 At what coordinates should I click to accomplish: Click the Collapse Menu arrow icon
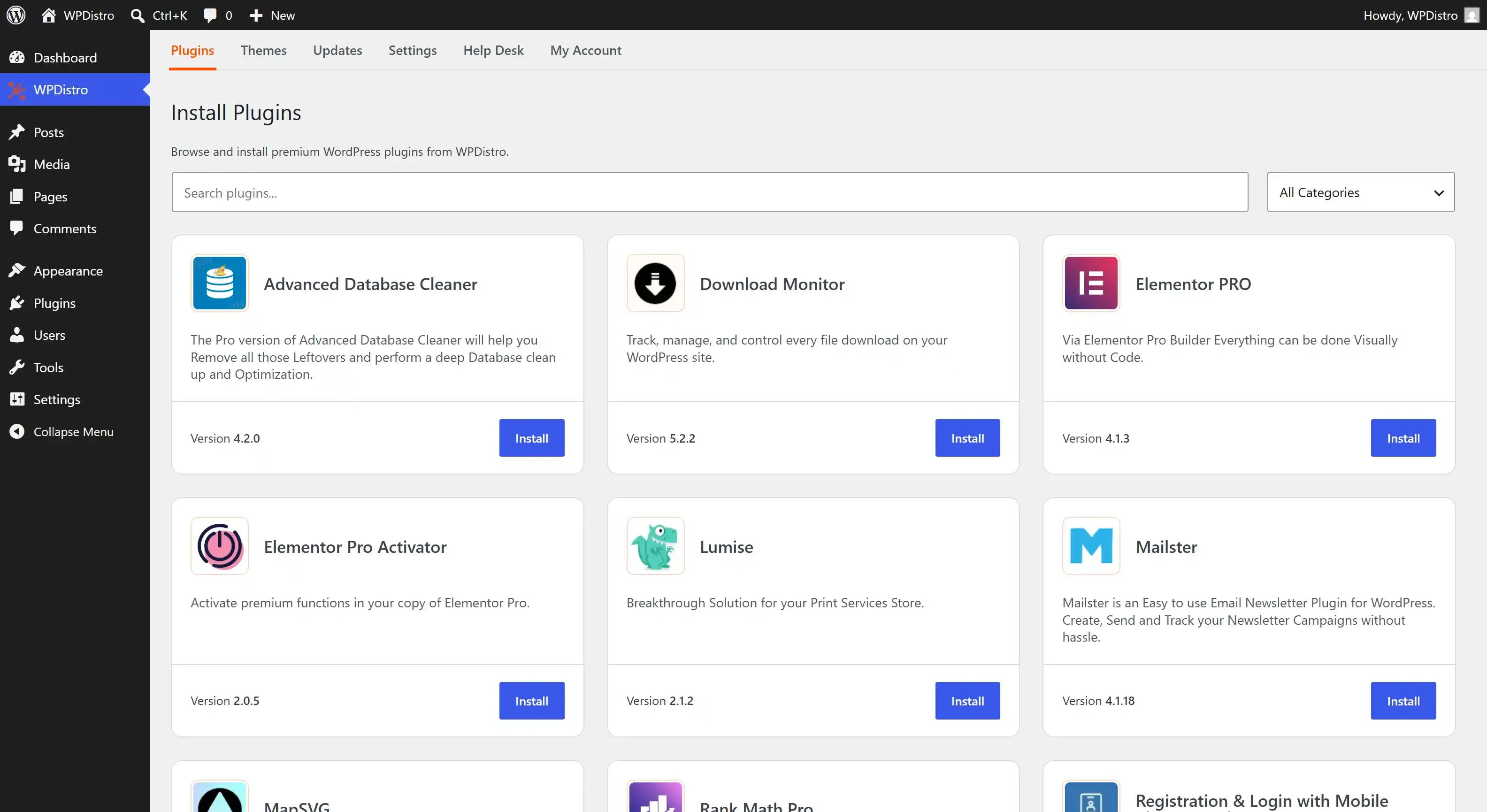[17, 432]
